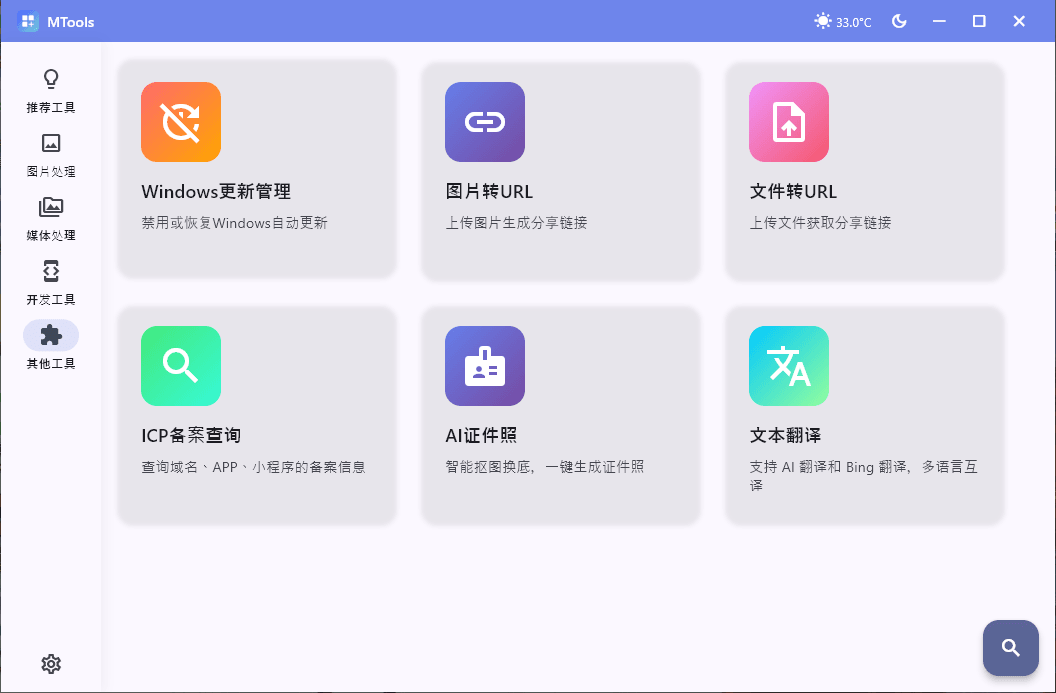The width and height of the screenshot is (1056, 693).
Task: Select the ICP备案查询 magnifier icon
Action: pyautogui.click(x=181, y=366)
